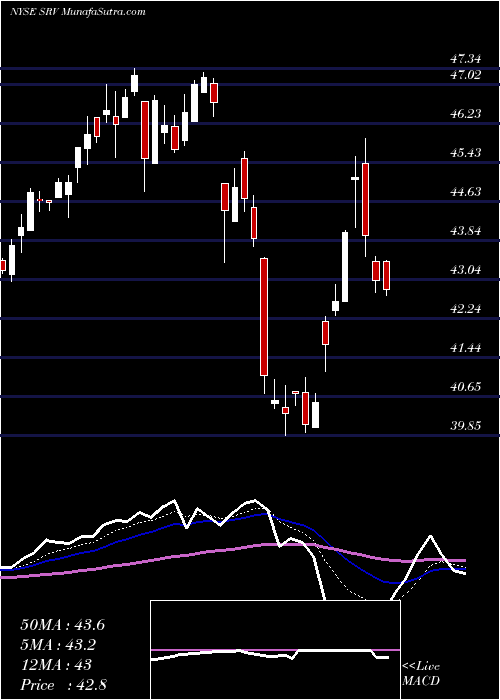Click the 47.34 price level label

465,59
